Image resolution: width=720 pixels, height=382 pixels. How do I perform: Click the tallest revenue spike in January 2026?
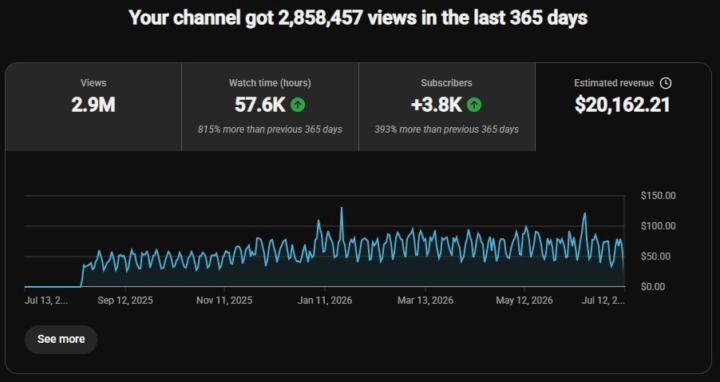coord(341,208)
